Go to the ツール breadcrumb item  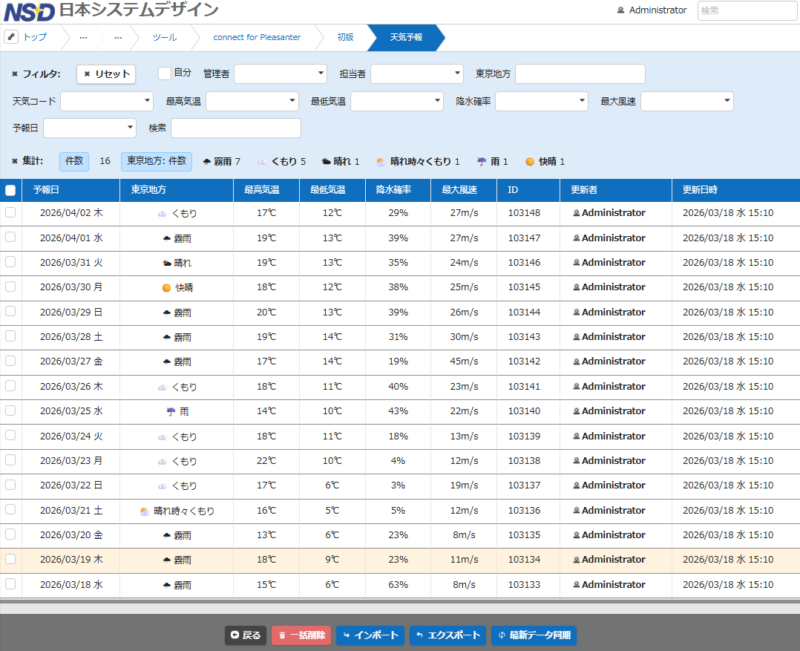point(165,37)
